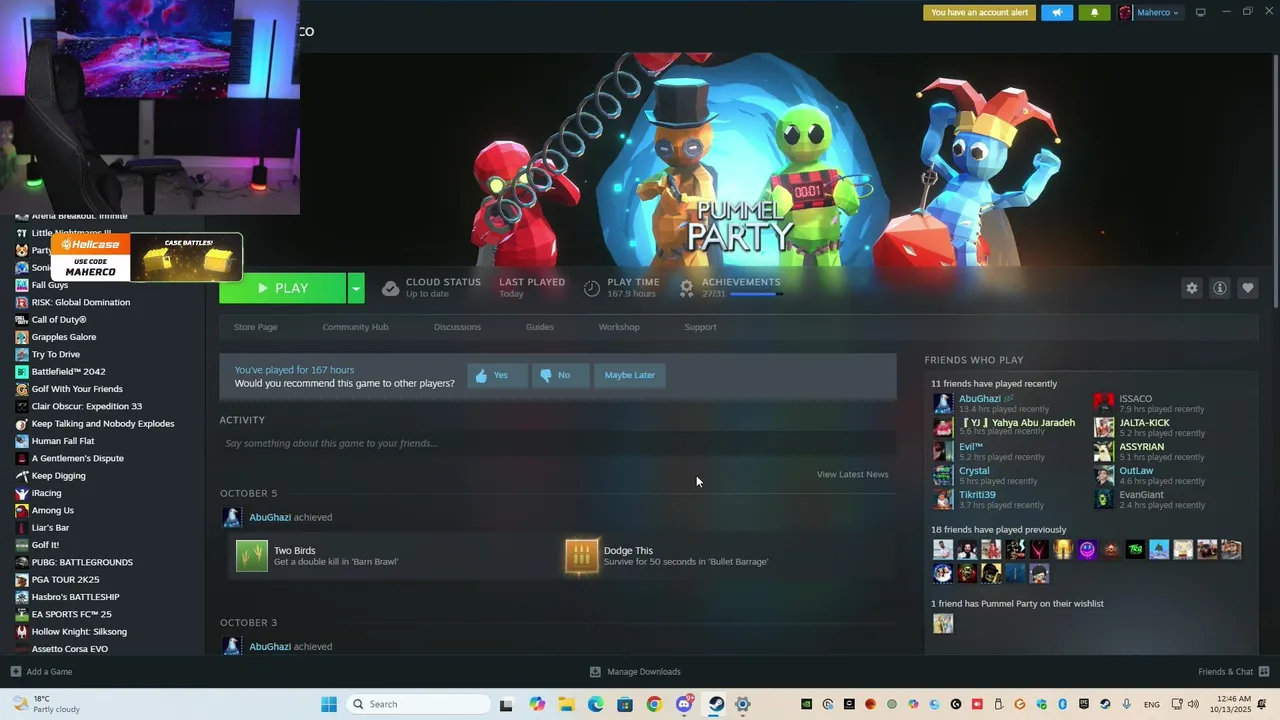Screen dimensions: 1280x720
Task: Click the taskbar Search box
Action: tap(419, 704)
